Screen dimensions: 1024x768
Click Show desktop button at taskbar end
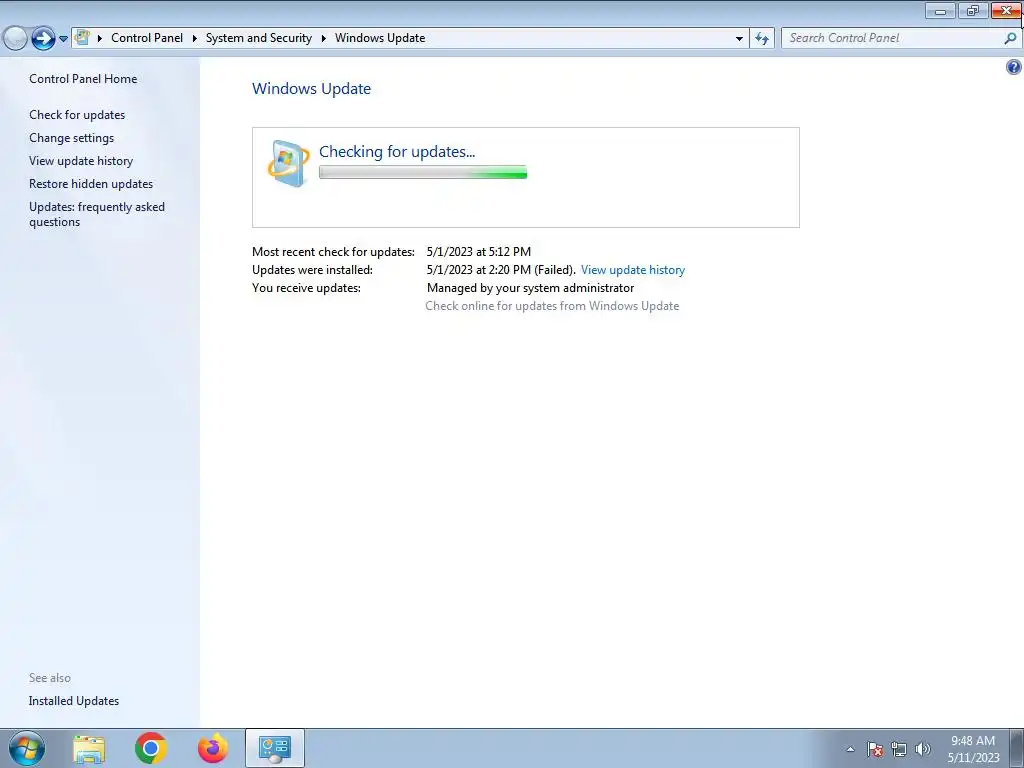pyautogui.click(x=1016, y=748)
